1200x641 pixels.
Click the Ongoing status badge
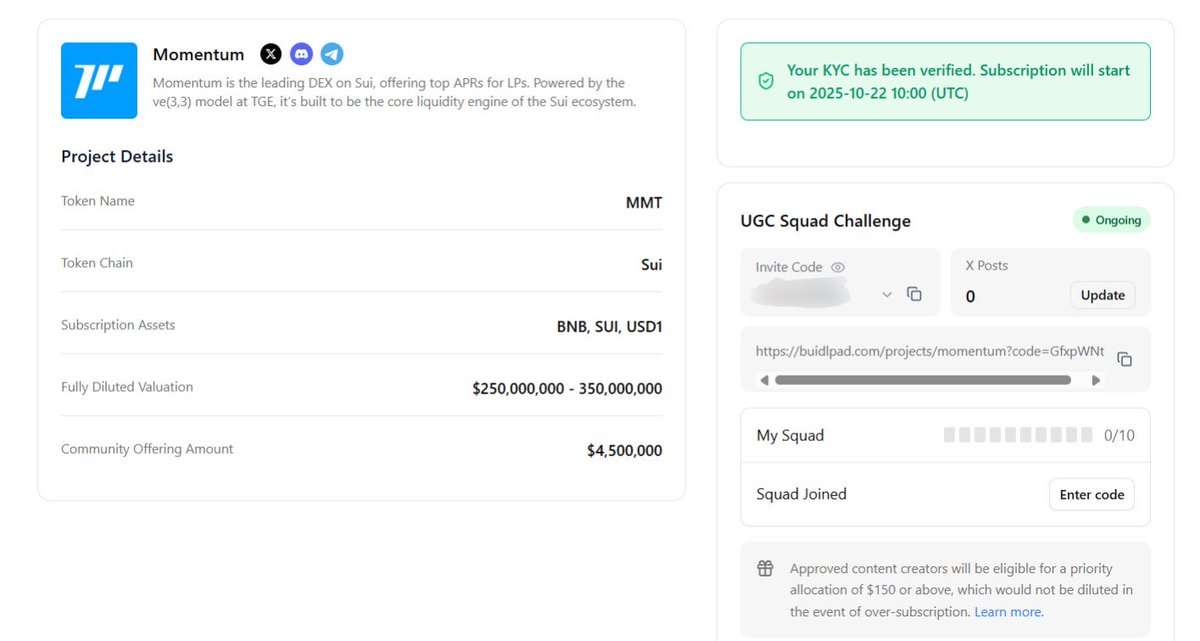pyautogui.click(x=1111, y=220)
